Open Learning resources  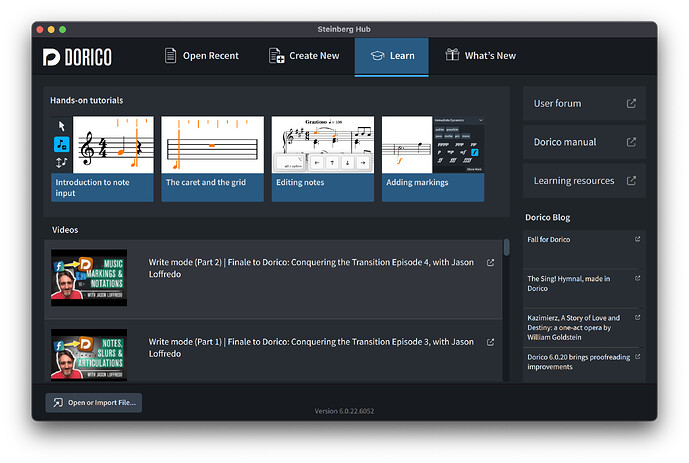(584, 181)
